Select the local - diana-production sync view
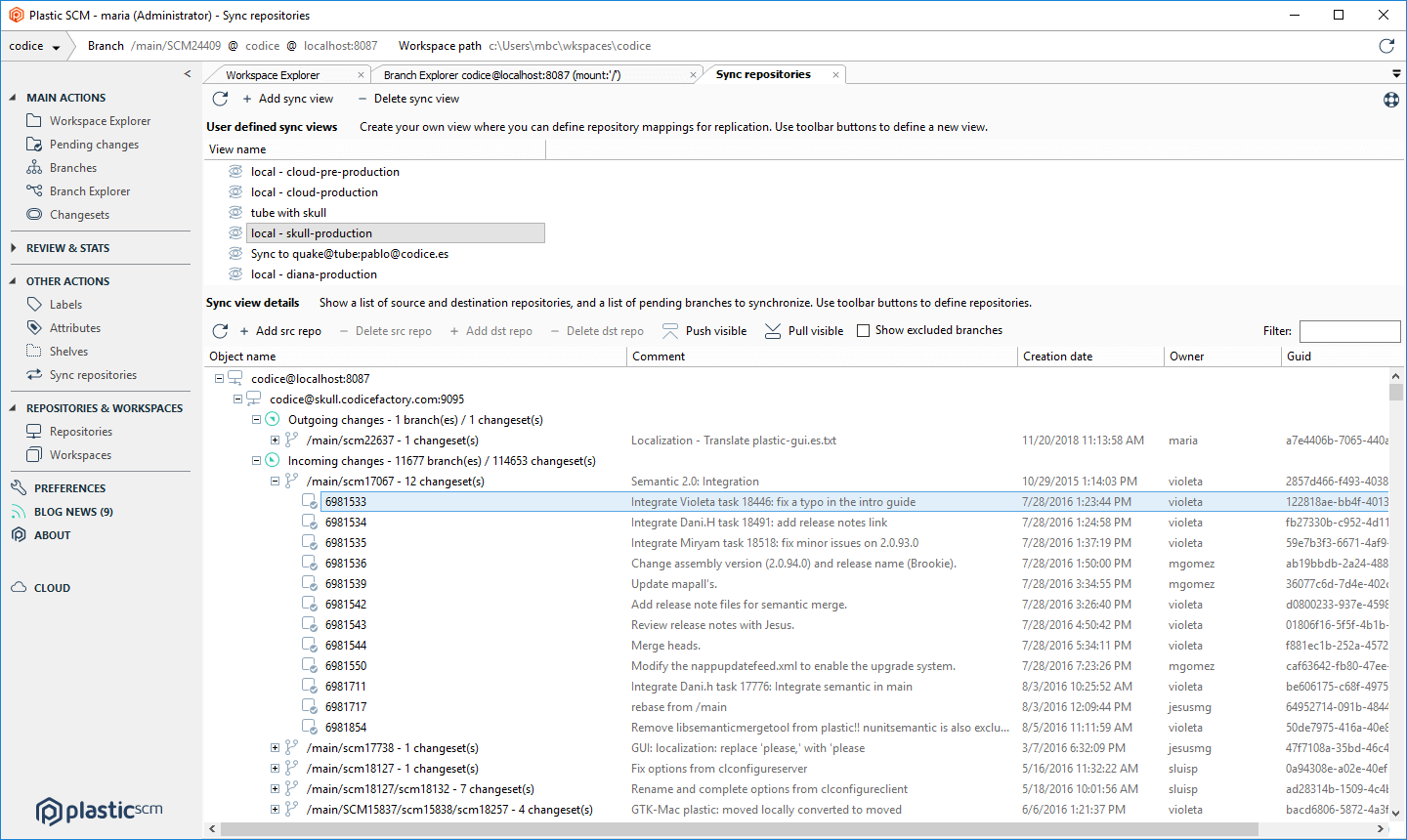The height and width of the screenshot is (840, 1407). 314,274
